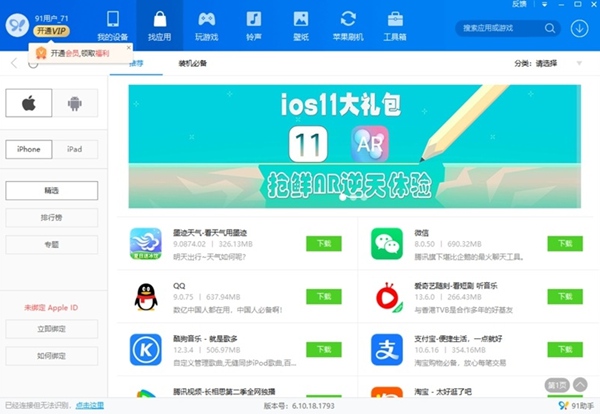Select 排行榜 ranking in sidebar
The height and width of the screenshot is (414, 600).
52,218
